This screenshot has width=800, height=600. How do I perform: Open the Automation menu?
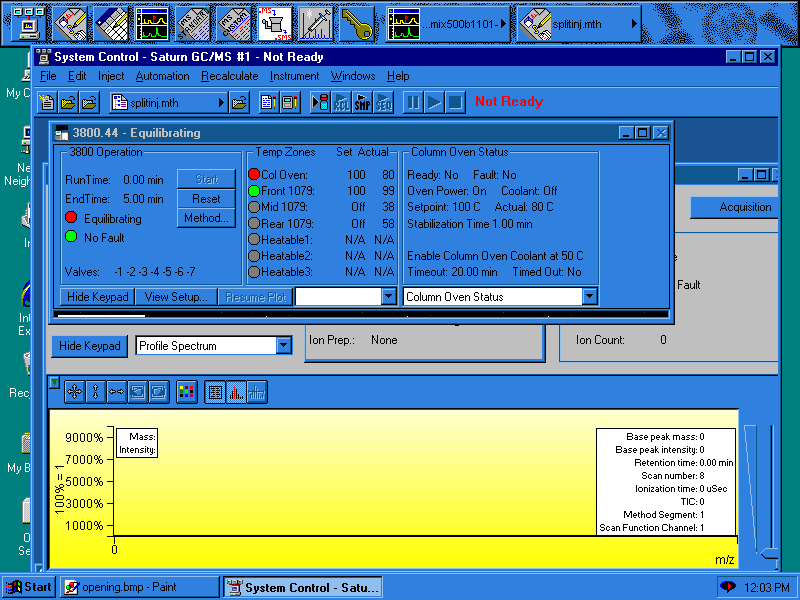[x=162, y=76]
